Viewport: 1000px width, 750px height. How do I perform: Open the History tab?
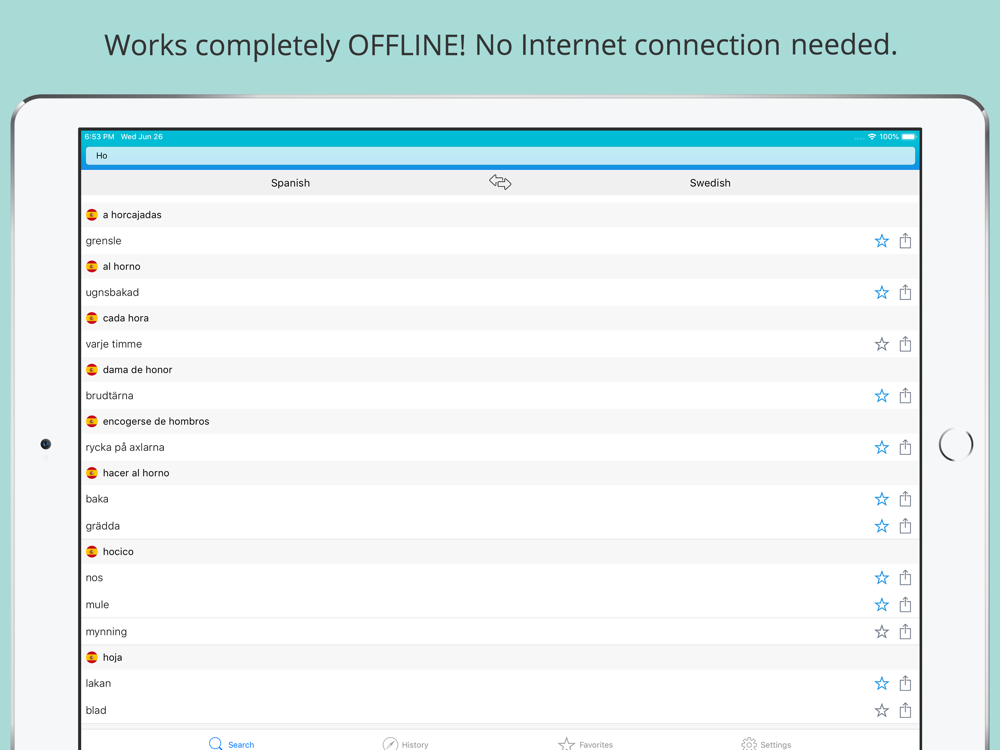[x=406, y=744]
